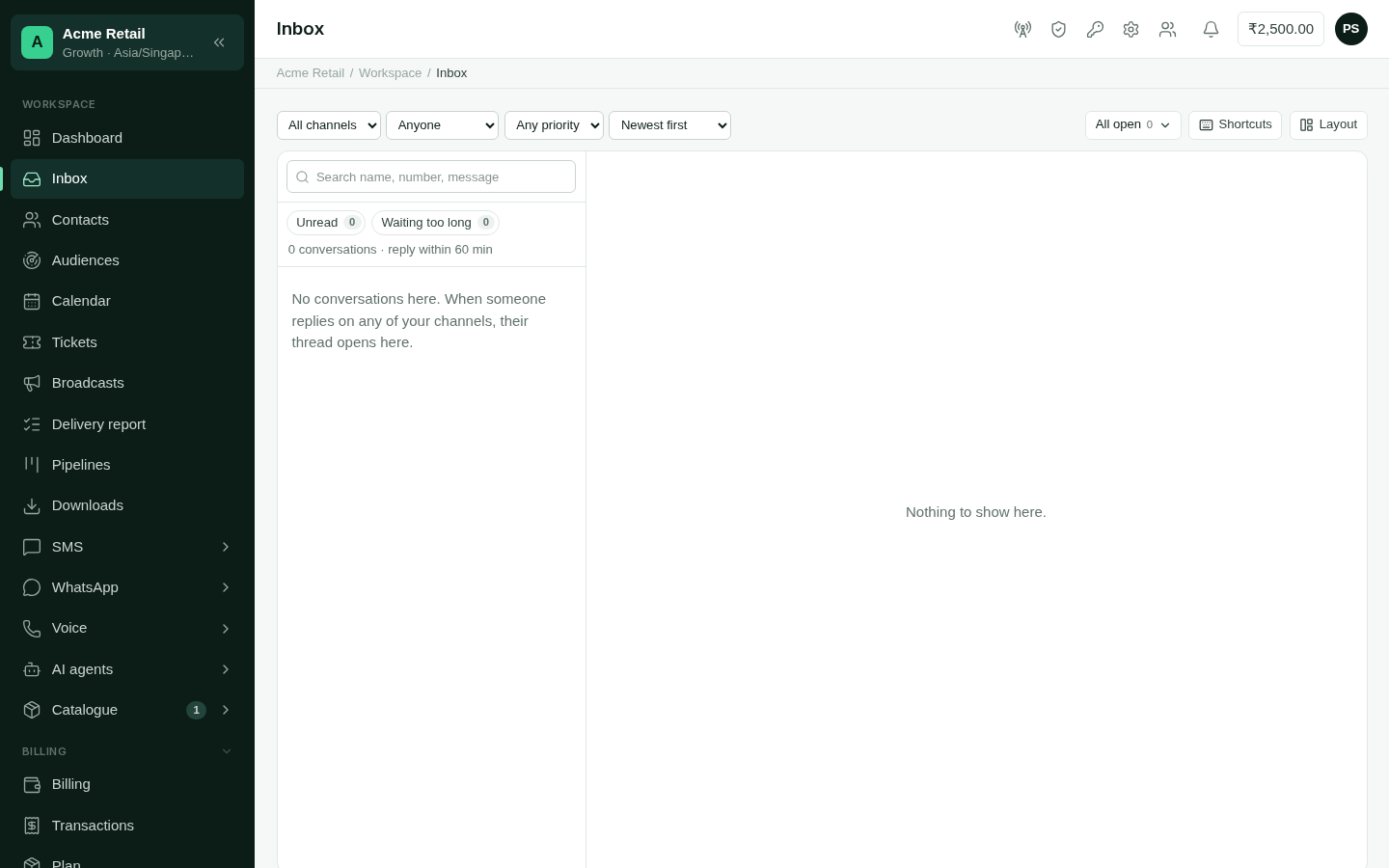
Task: Expand the Voice submenu
Action: pyautogui.click(x=127, y=628)
